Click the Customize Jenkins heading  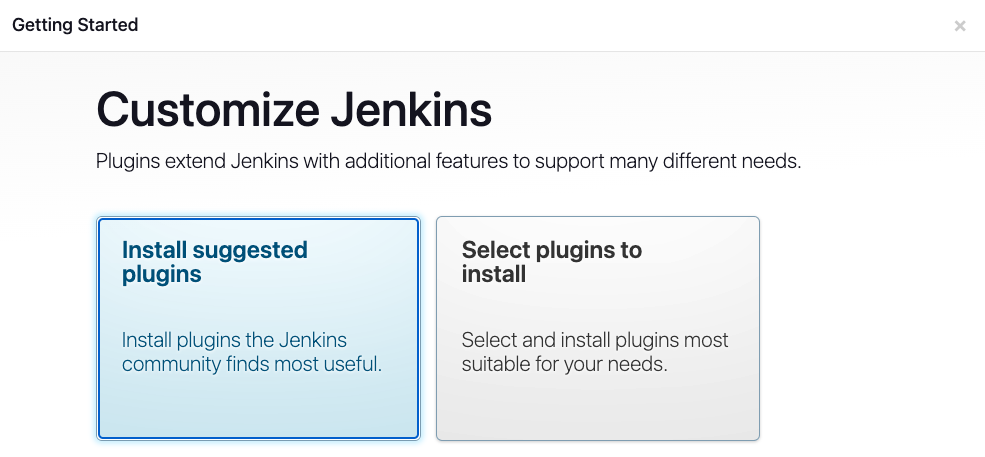point(294,110)
